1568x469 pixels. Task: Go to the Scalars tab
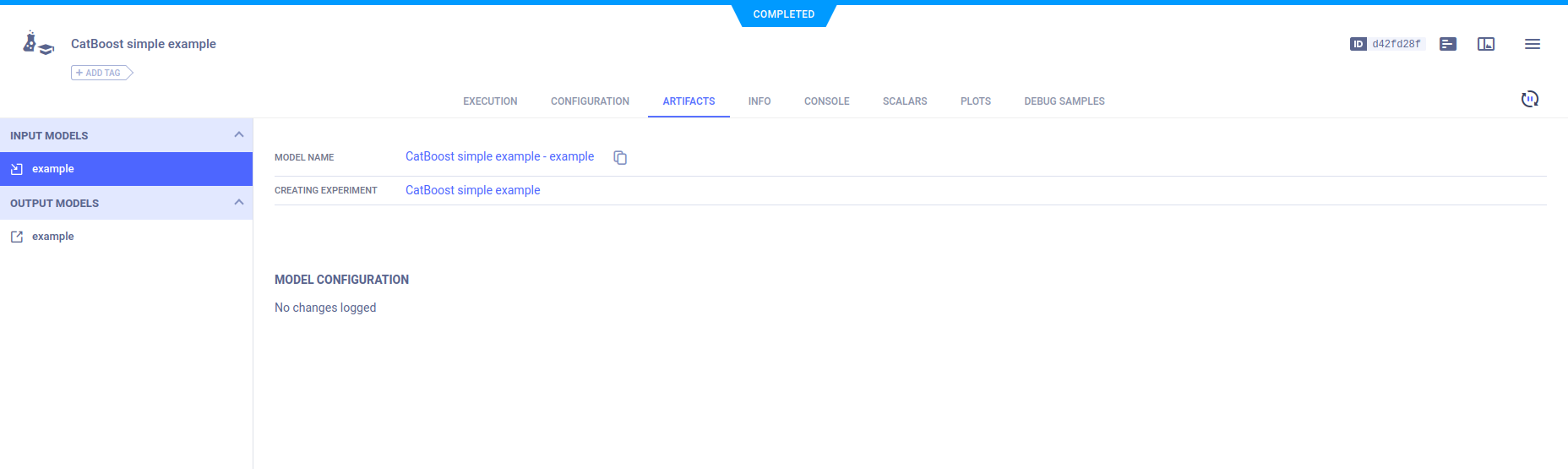coord(904,101)
